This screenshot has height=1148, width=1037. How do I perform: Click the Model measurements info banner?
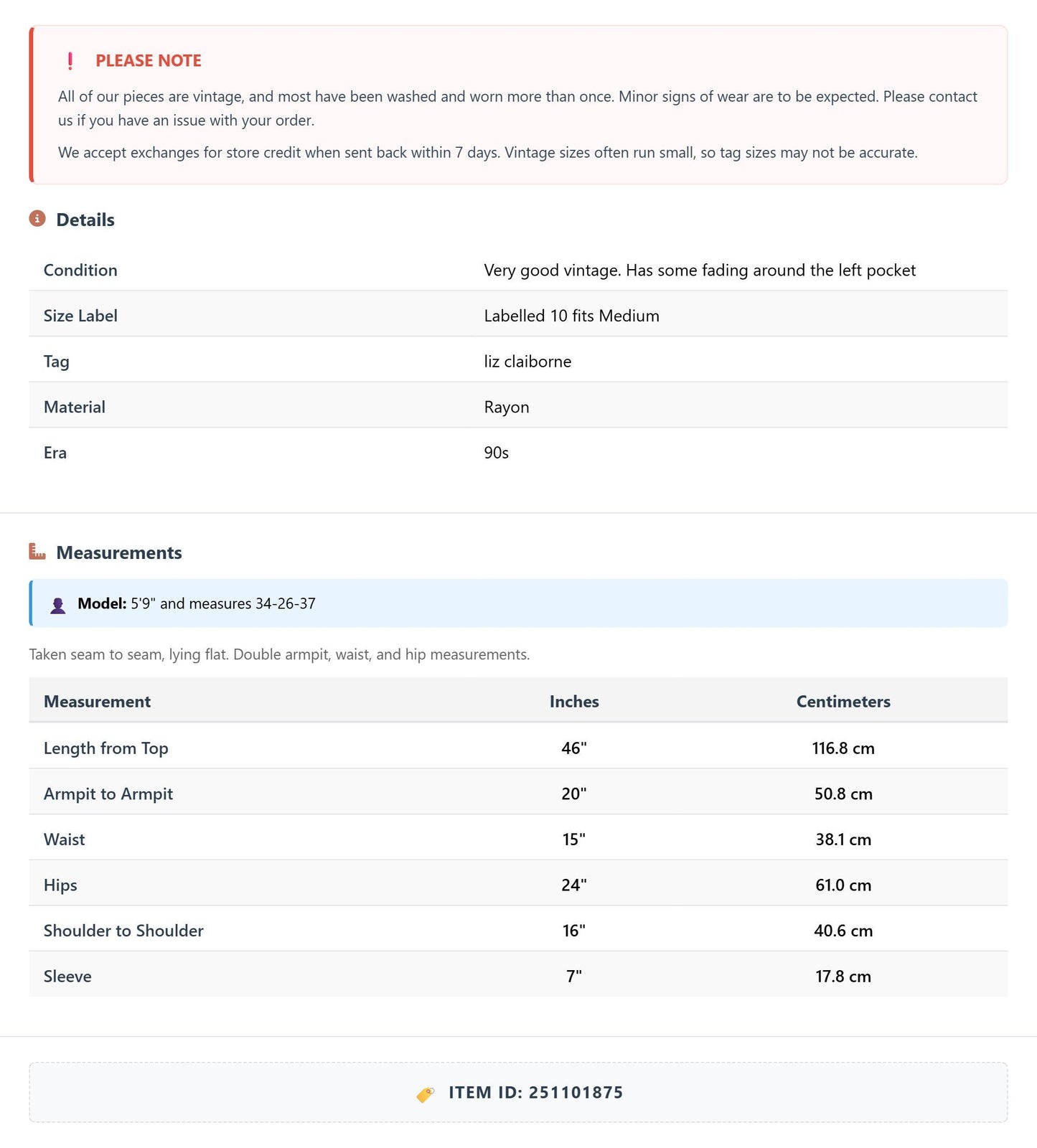tap(518, 603)
